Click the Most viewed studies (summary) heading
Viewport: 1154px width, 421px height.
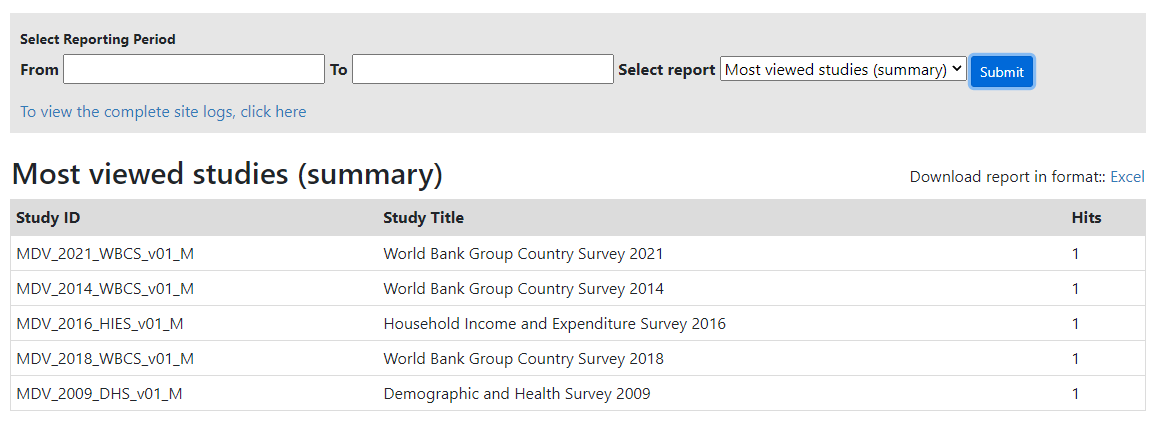(227, 174)
